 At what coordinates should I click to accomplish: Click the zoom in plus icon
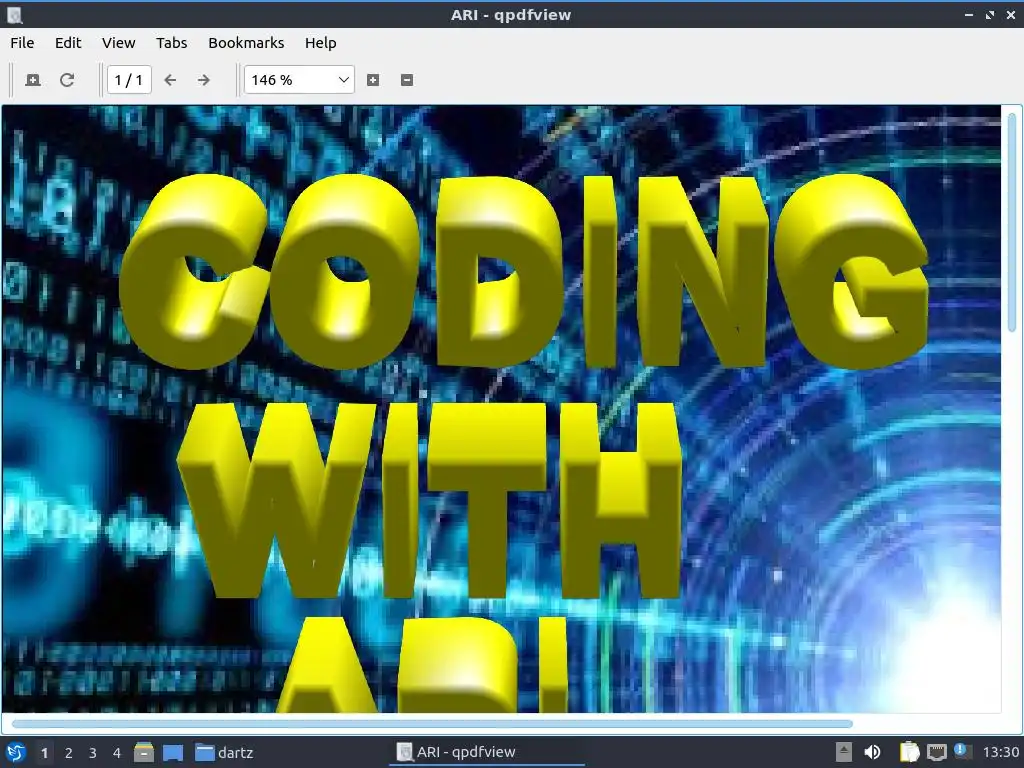coord(373,80)
